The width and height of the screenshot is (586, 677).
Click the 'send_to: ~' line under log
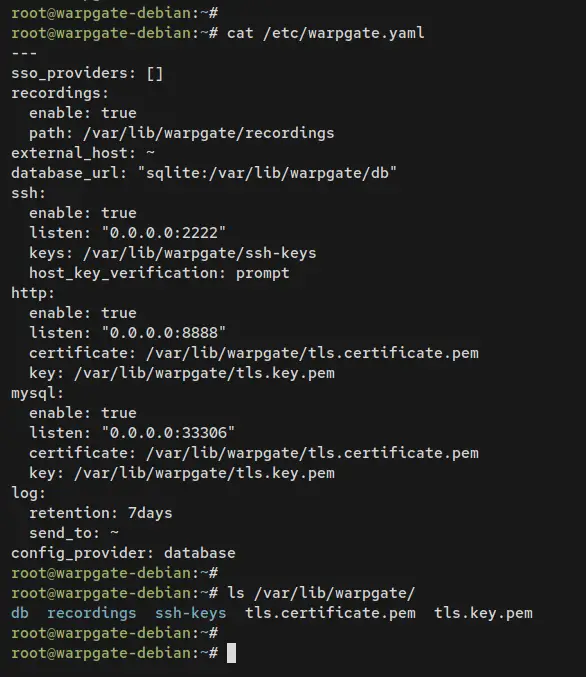click(x=74, y=533)
